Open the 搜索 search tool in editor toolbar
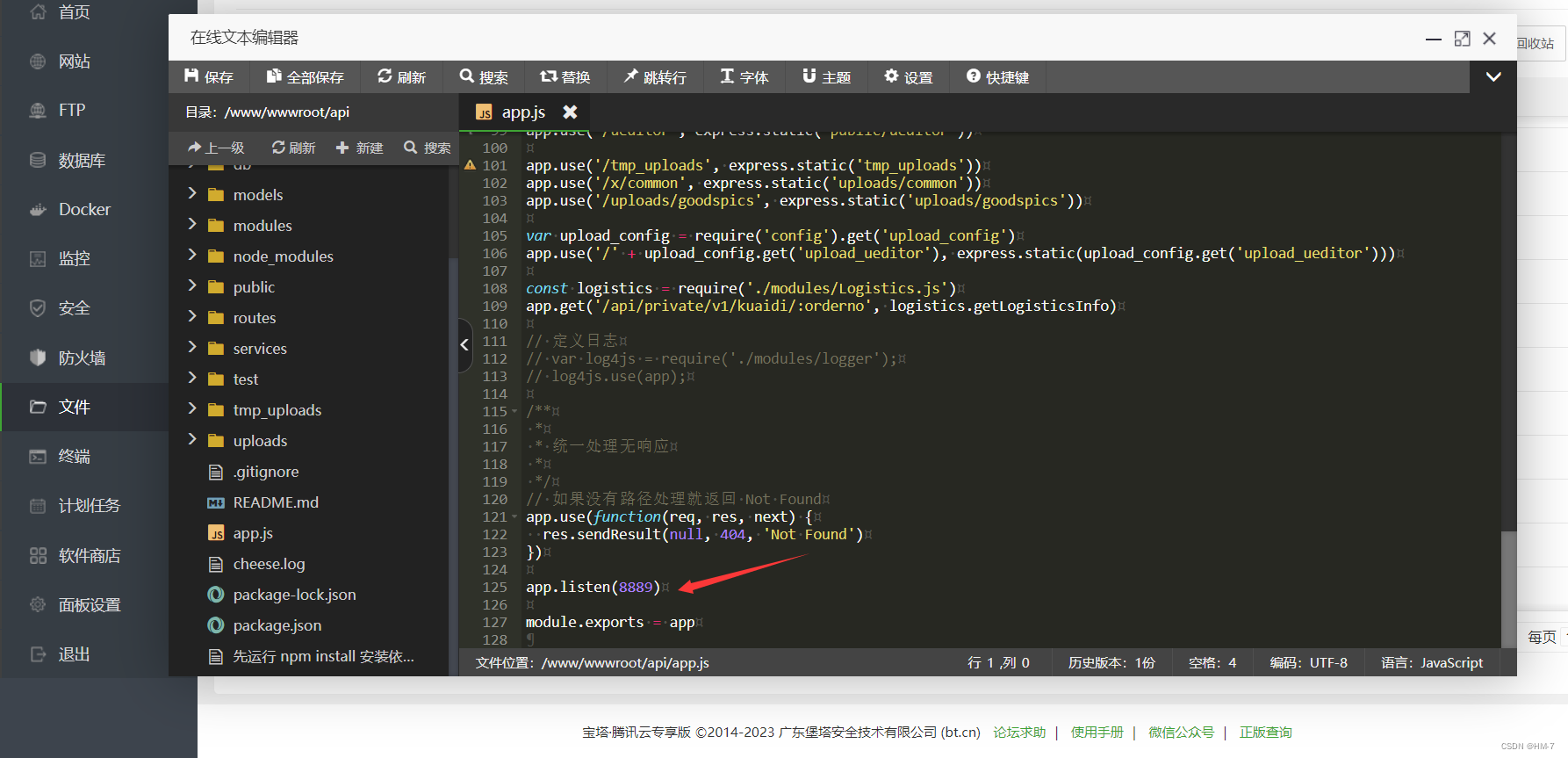Screen dimensions: 1568x758 coord(484,77)
